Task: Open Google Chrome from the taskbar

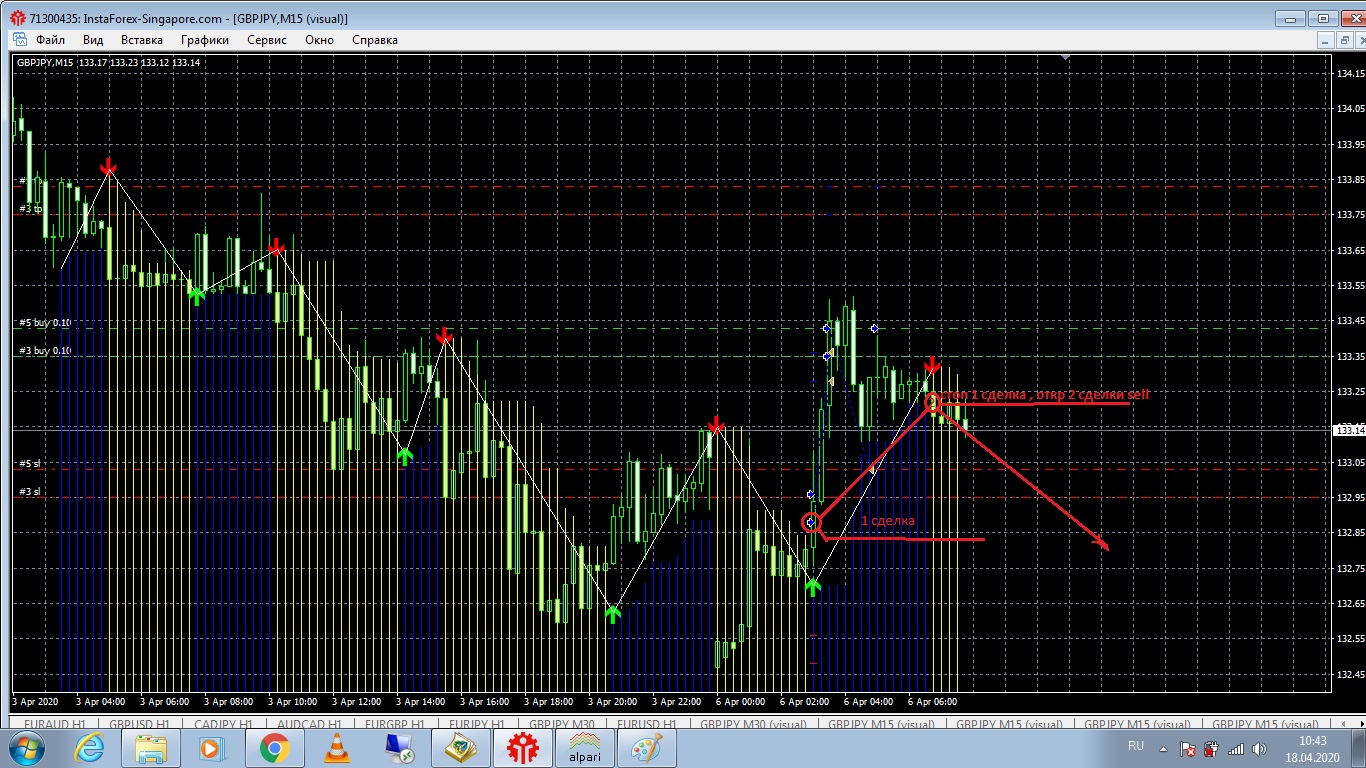Action: click(274, 747)
